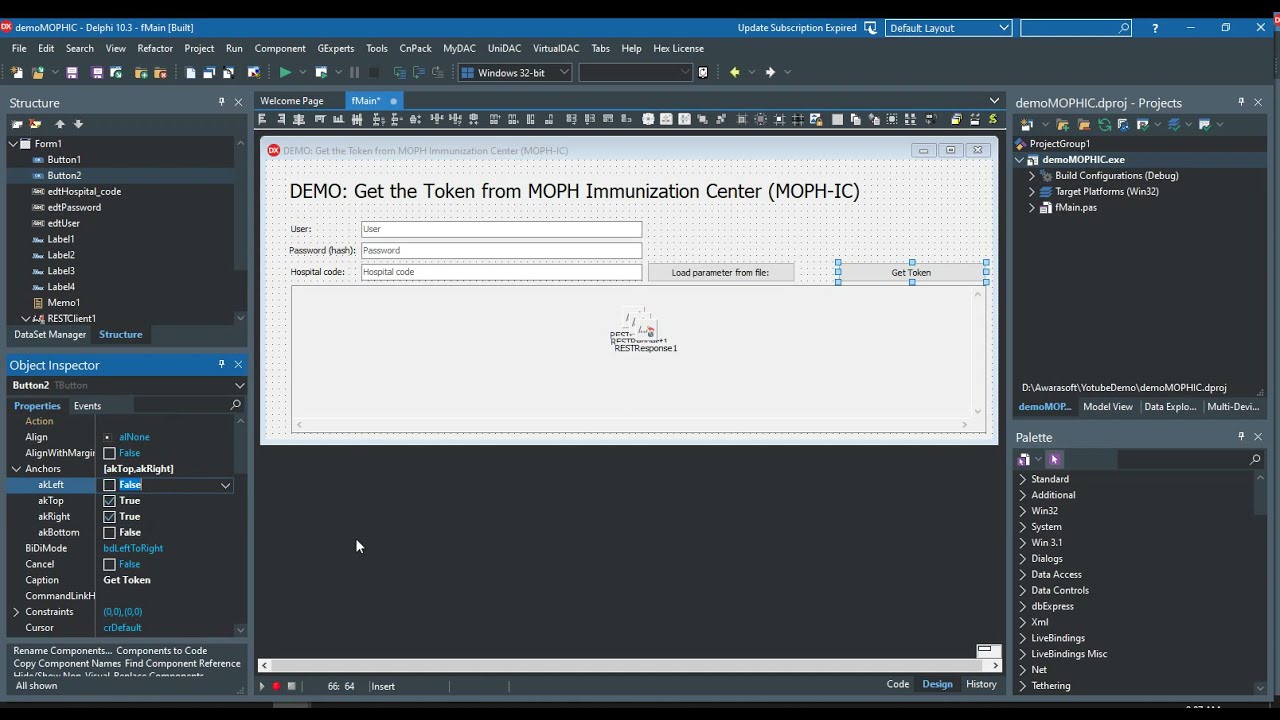This screenshot has height=720, width=1280.
Task: Click the macro record red dot
Action: (x=277, y=686)
